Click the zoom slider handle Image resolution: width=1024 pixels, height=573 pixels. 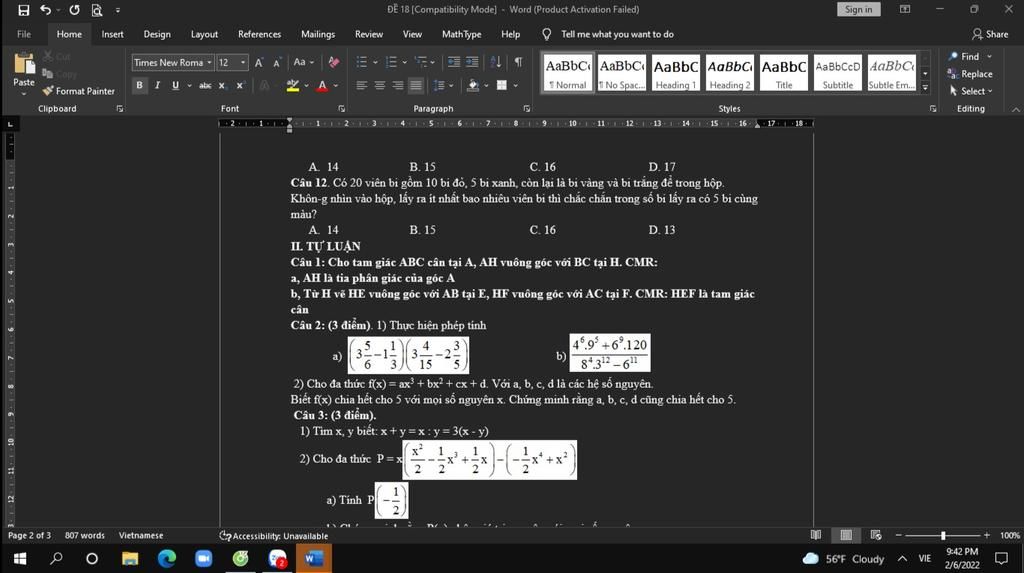[x=943, y=536]
